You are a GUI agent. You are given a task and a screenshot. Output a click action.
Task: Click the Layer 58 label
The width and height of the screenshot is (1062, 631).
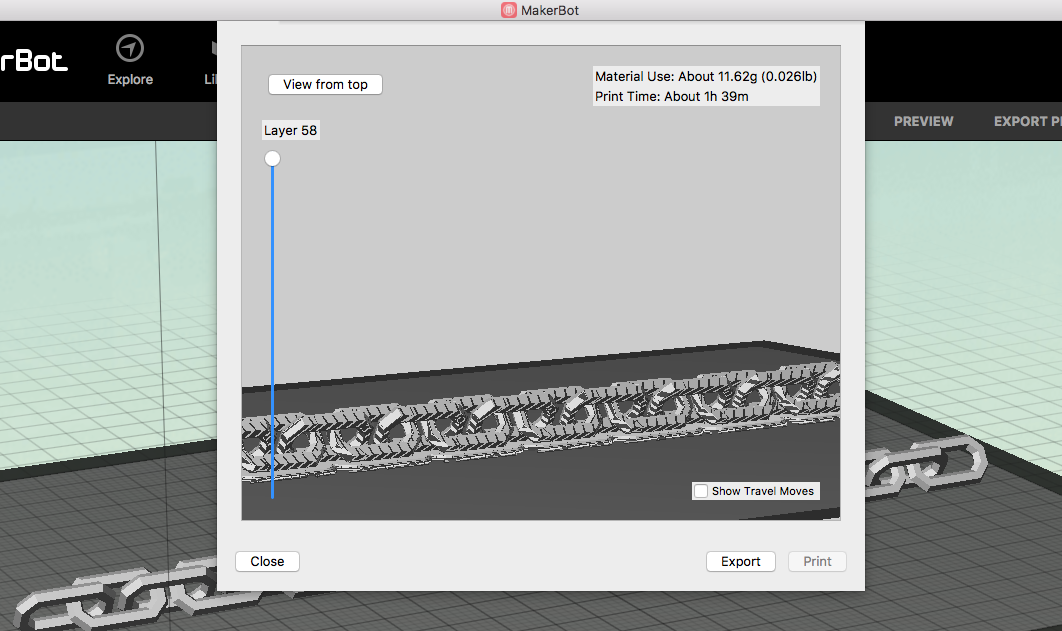pos(291,130)
